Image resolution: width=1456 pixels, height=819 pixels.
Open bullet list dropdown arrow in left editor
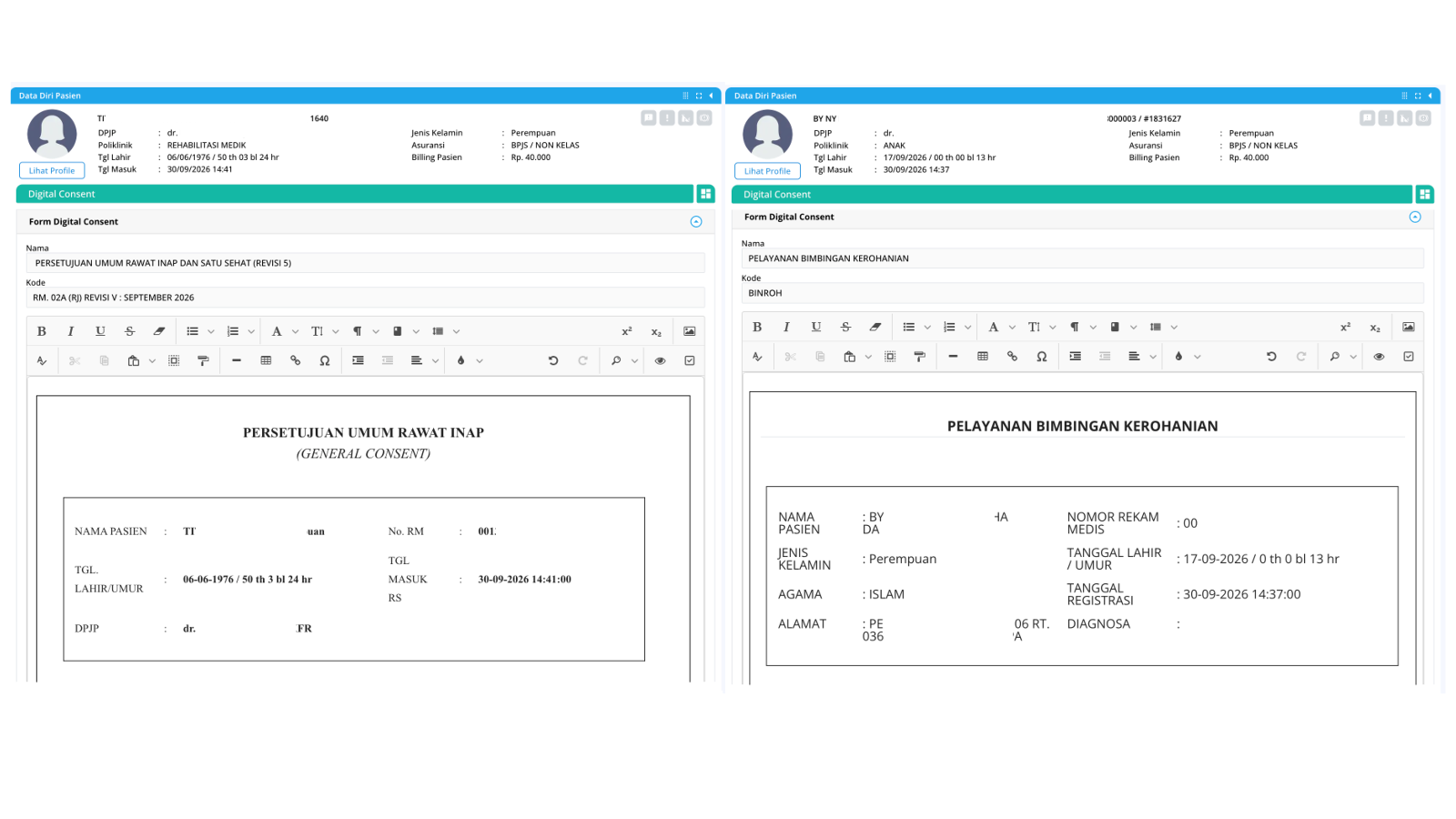pyautogui.click(x=211, y=331)
